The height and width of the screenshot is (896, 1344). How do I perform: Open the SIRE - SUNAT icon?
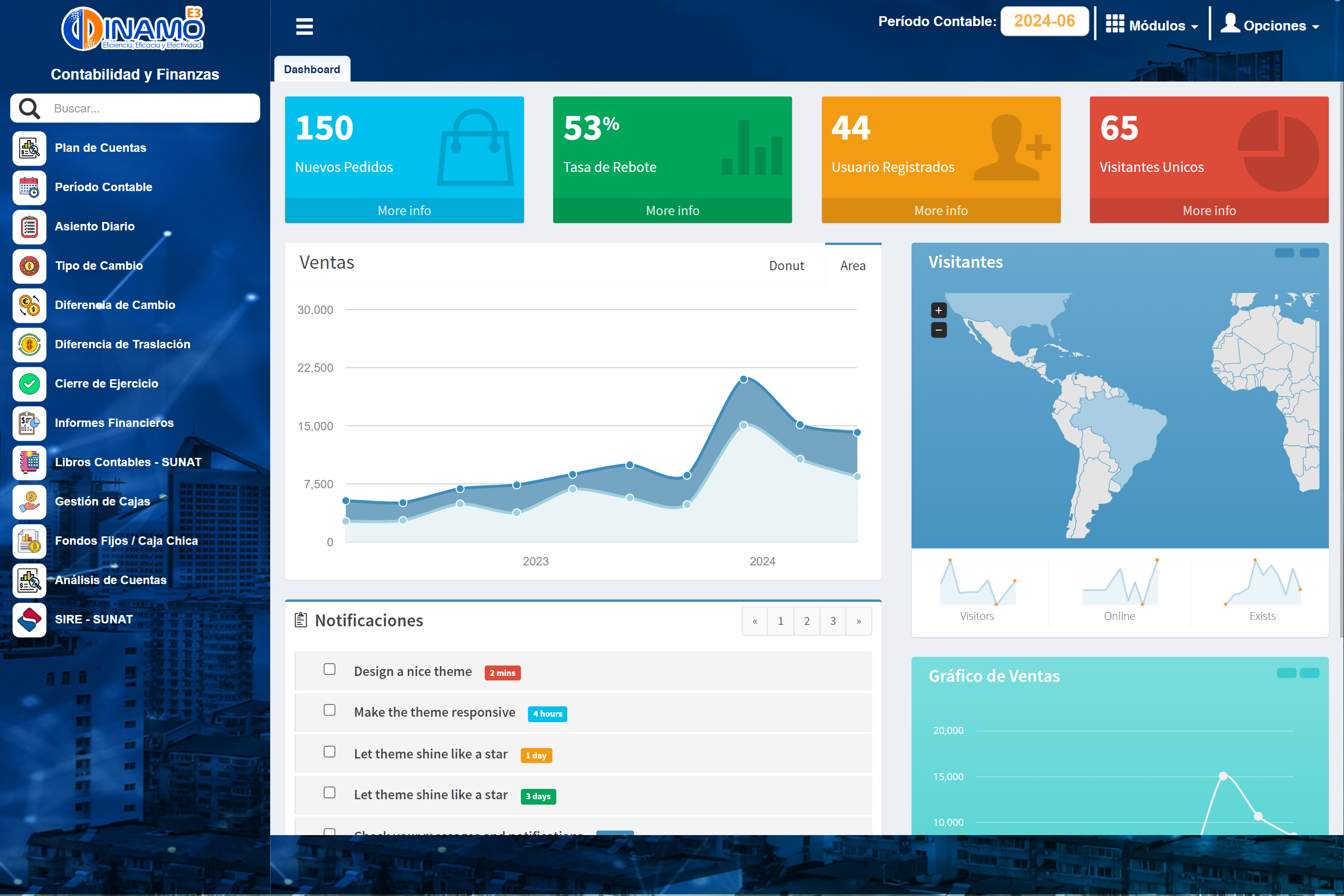pos(29,619)
